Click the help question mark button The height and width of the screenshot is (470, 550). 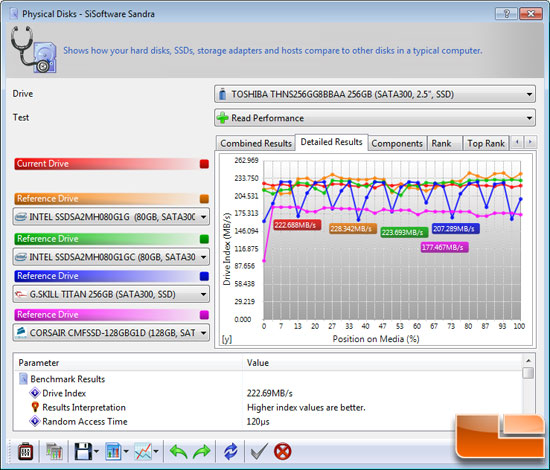[506, 14]
